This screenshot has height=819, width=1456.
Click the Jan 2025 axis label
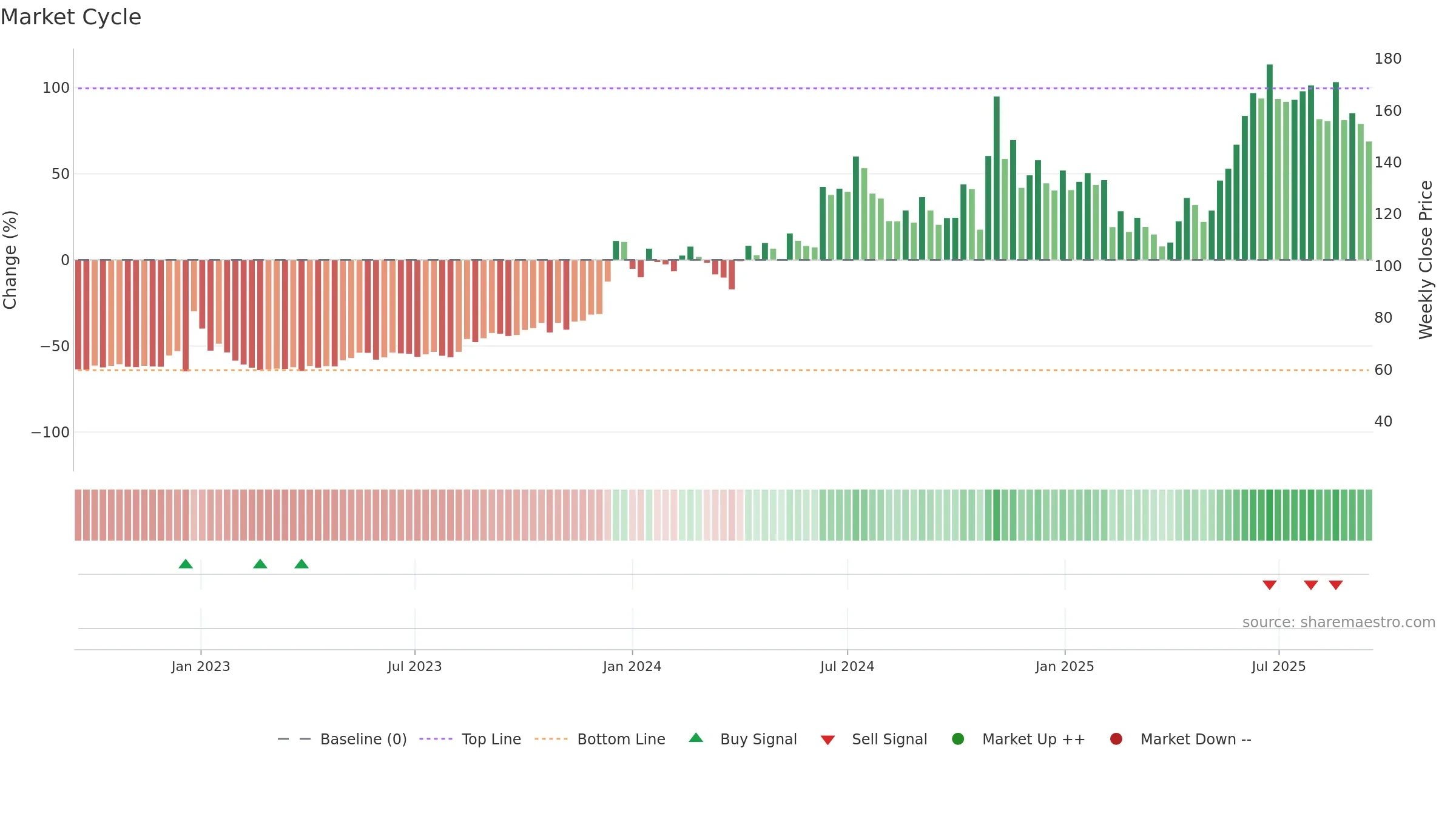coord(1065,667)
